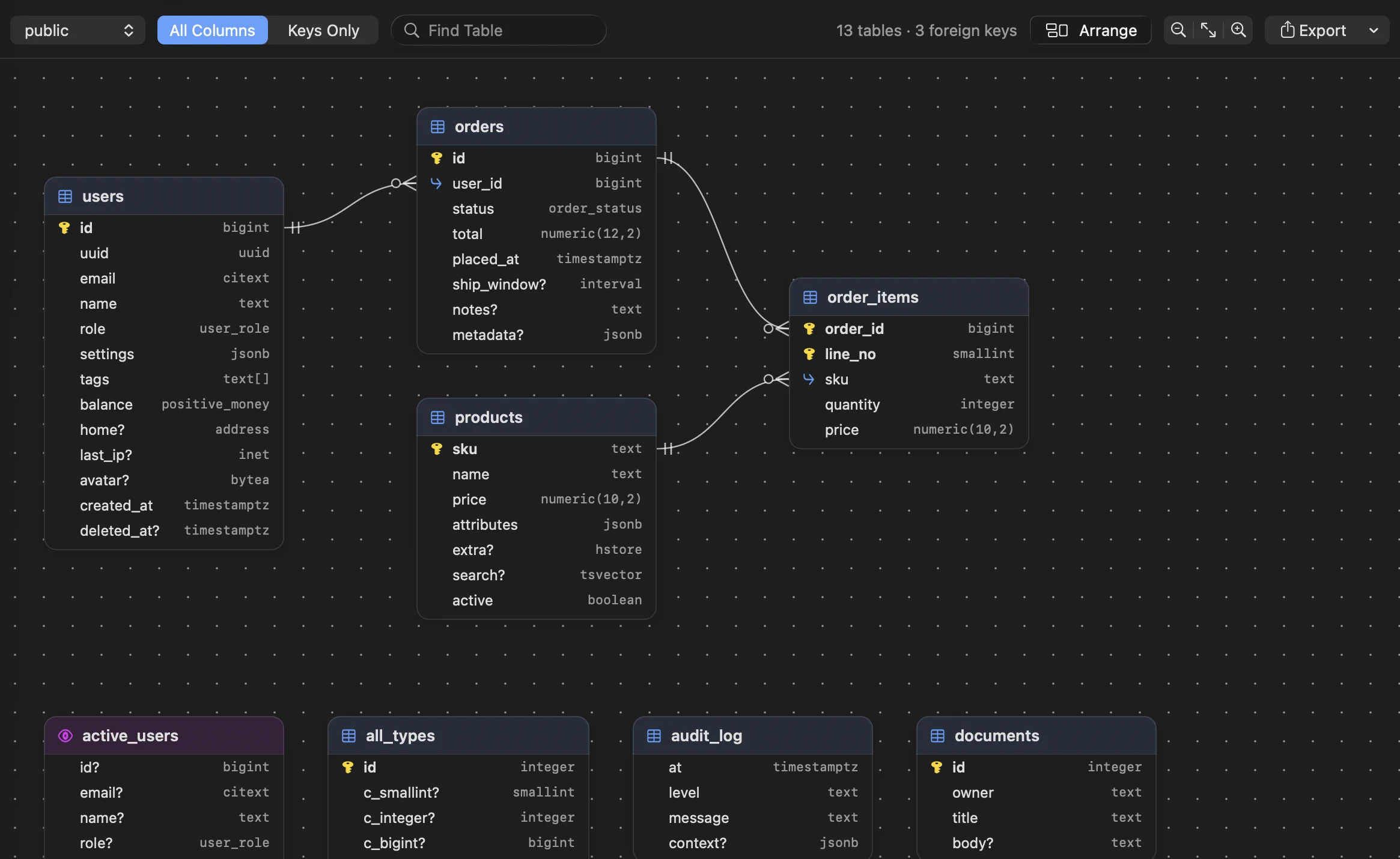
Task: Click the zoom out magnifier icon
Action: (1178, 30)
